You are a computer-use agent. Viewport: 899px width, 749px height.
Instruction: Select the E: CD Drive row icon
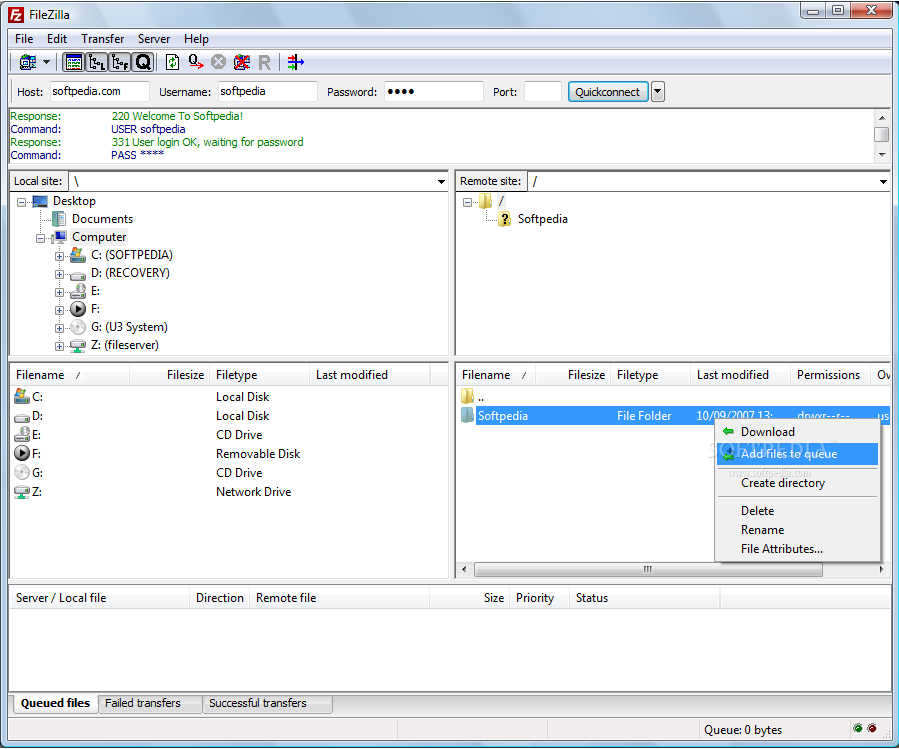pyautogui.click(x=22, y=435)
